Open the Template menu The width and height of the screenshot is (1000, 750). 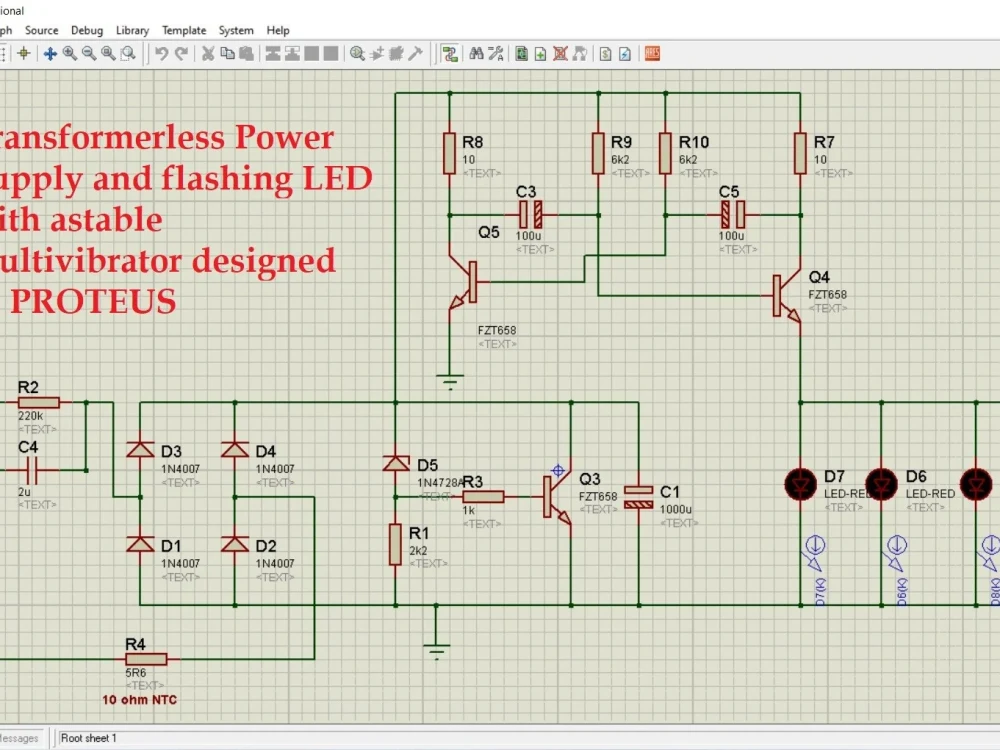point(184,30)
